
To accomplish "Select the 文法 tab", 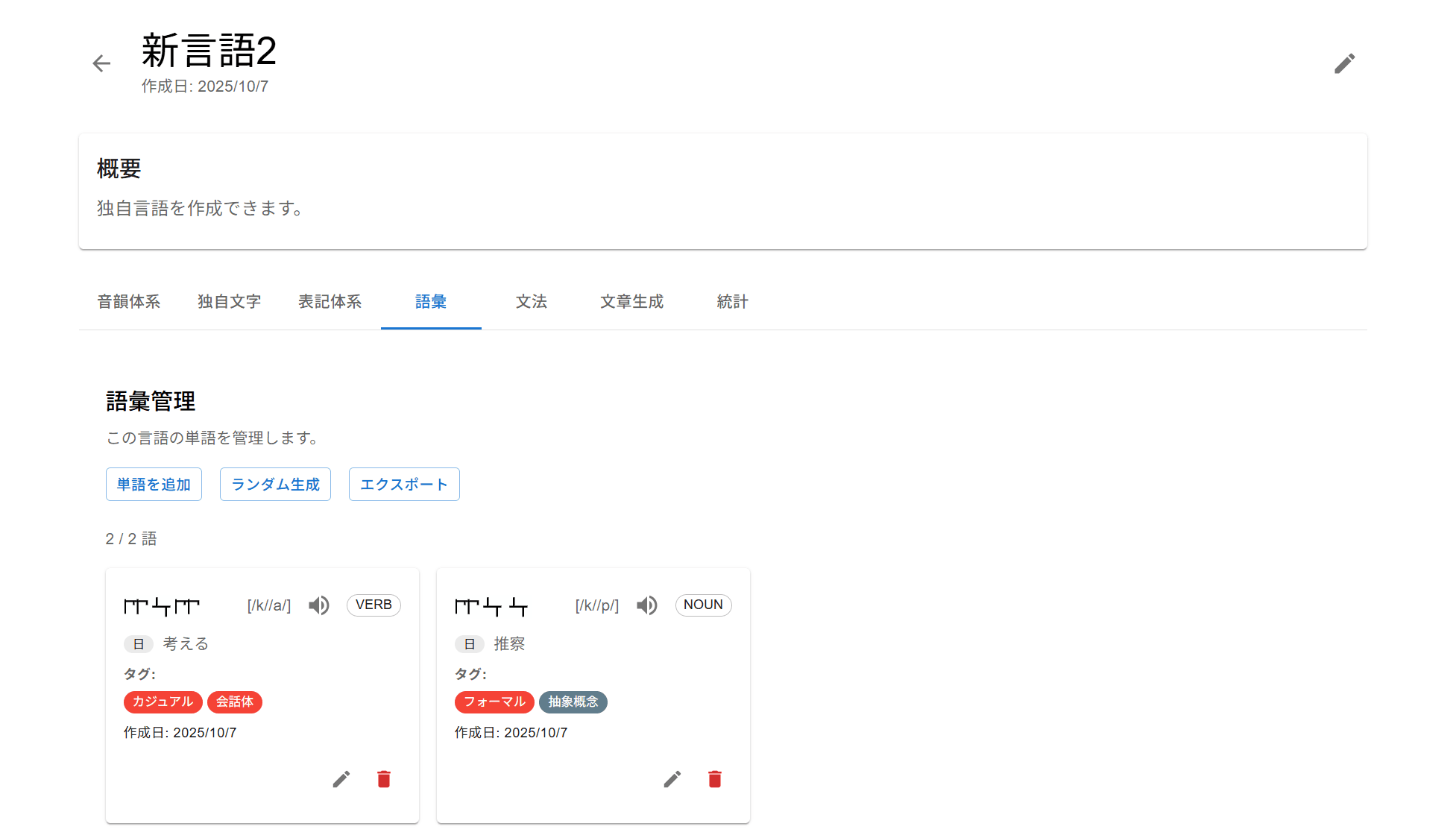I will click(x=532, y=302).
